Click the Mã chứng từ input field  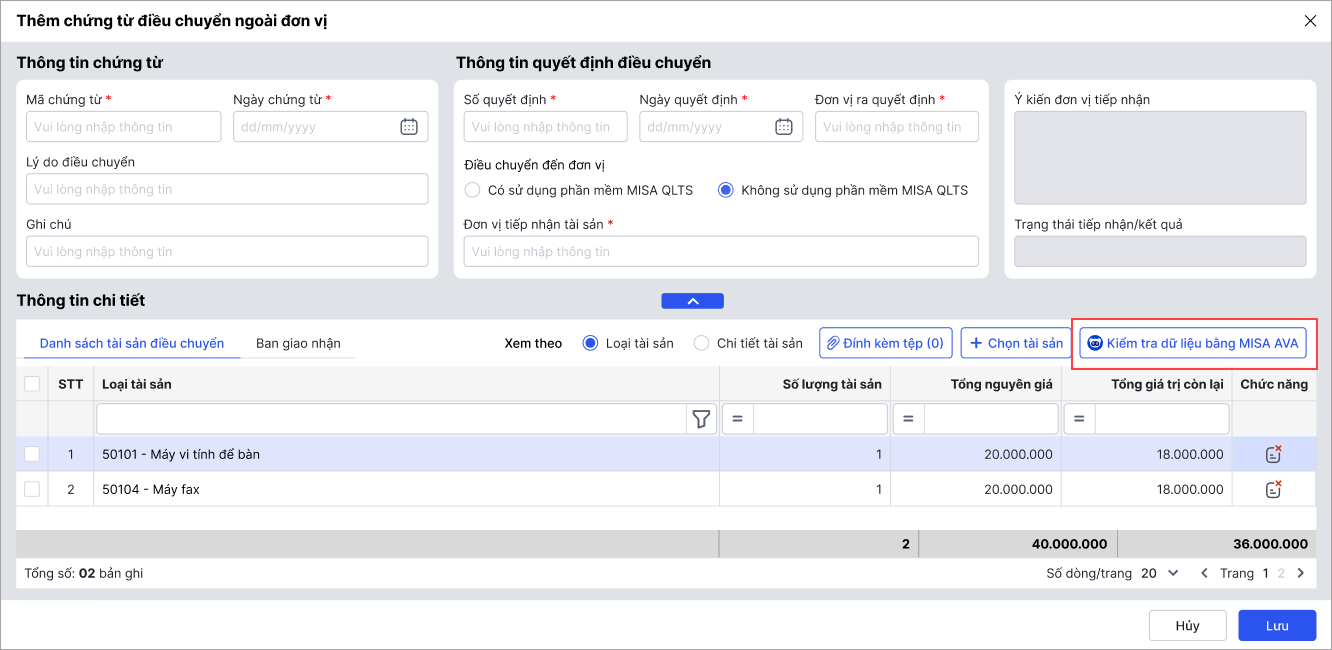click(x=123, y=127)
